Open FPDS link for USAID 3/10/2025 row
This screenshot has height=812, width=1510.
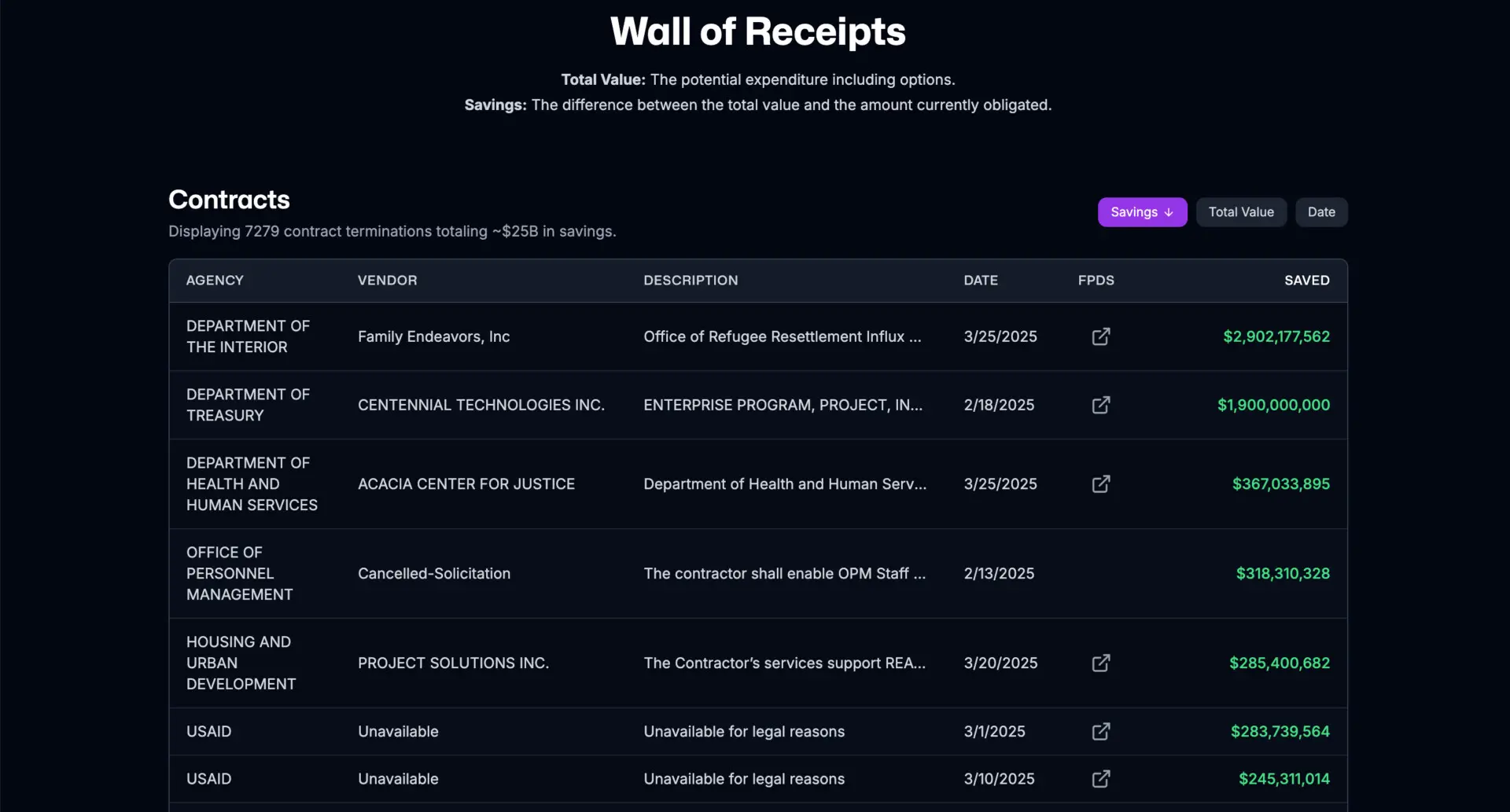click(x=1101, y=778)
